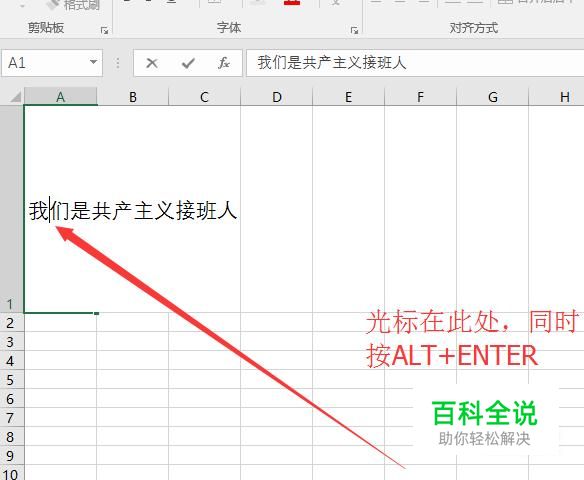584x480 pixels.
Task: Open Insert Function via the fx icon
Action: [x=223, y=63]
